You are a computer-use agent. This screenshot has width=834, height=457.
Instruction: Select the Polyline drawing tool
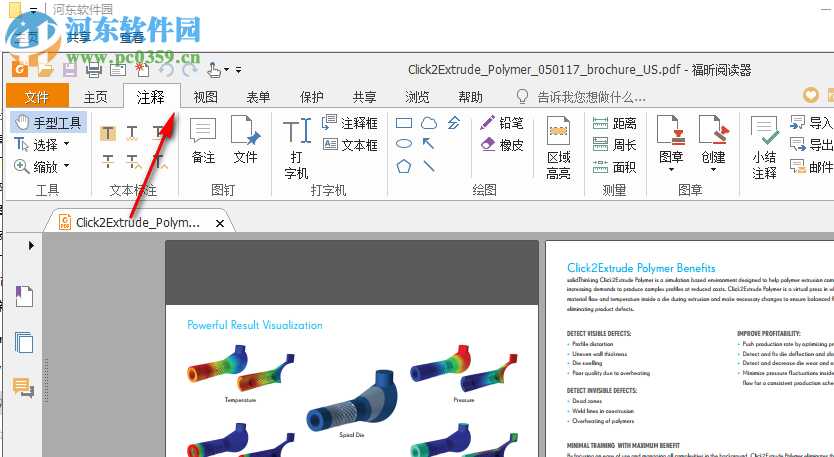tap(453, 123)
